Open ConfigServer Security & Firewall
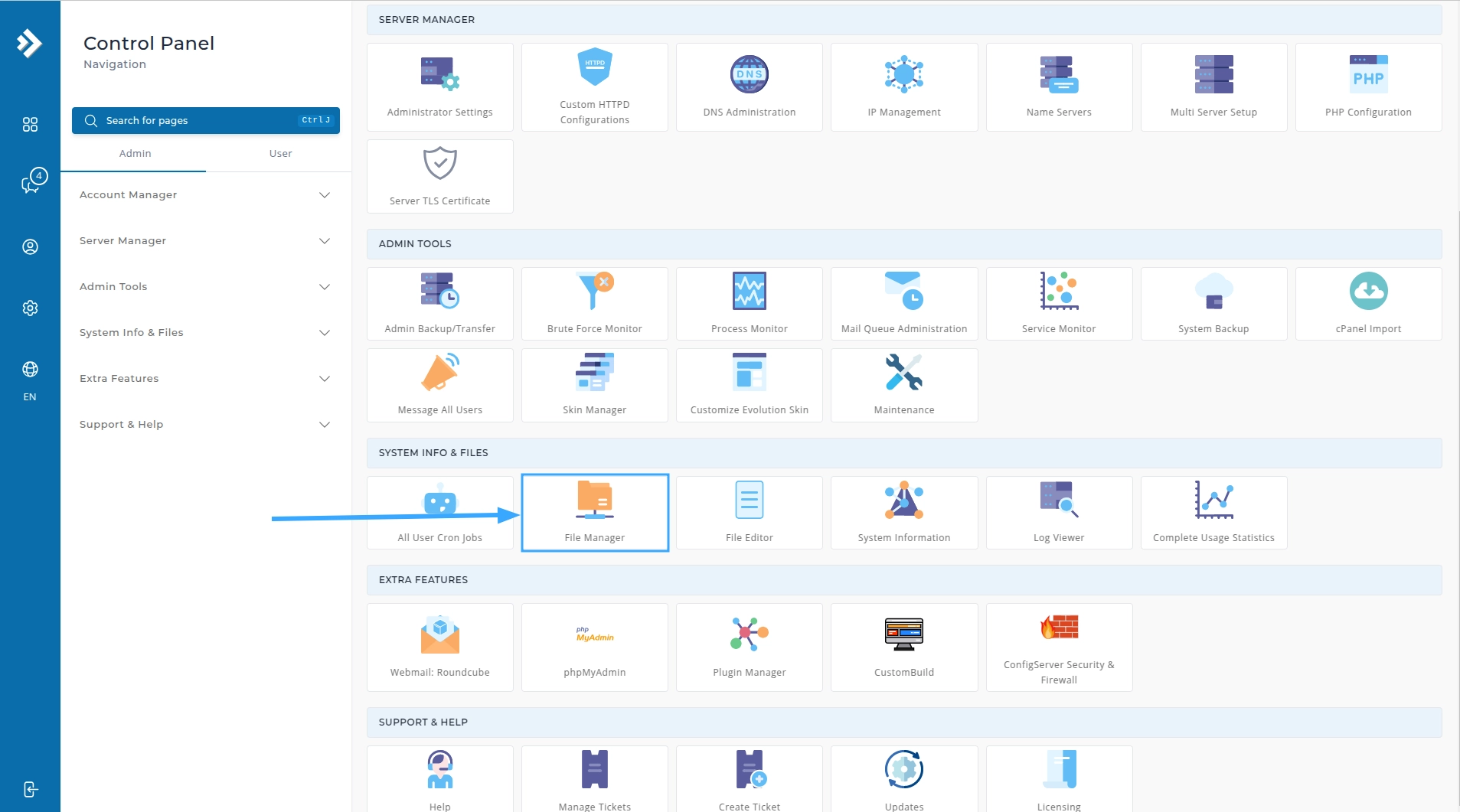The width and height of the screenshot is (1460, 812). click(x=1059, y=647)
